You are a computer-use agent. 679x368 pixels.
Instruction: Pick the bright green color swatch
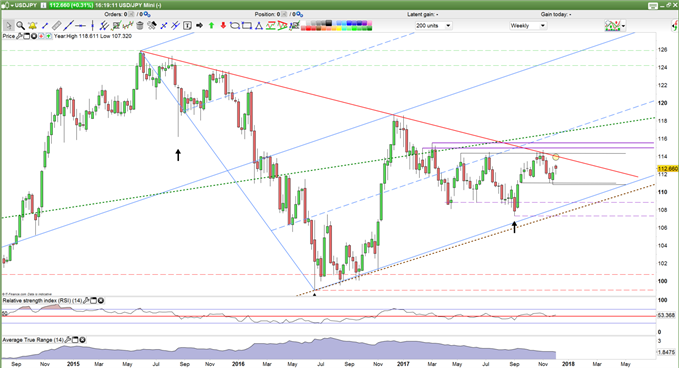click(x=354, y=28)
